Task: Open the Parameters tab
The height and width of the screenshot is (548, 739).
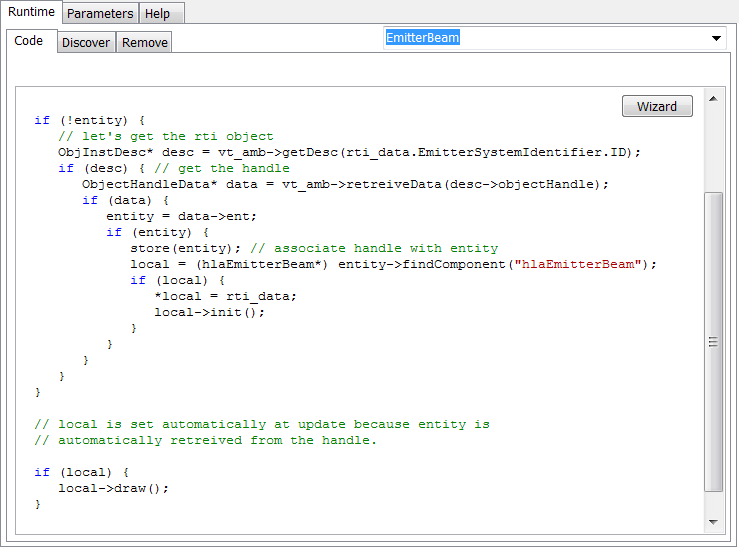Action: click(100, 13)
